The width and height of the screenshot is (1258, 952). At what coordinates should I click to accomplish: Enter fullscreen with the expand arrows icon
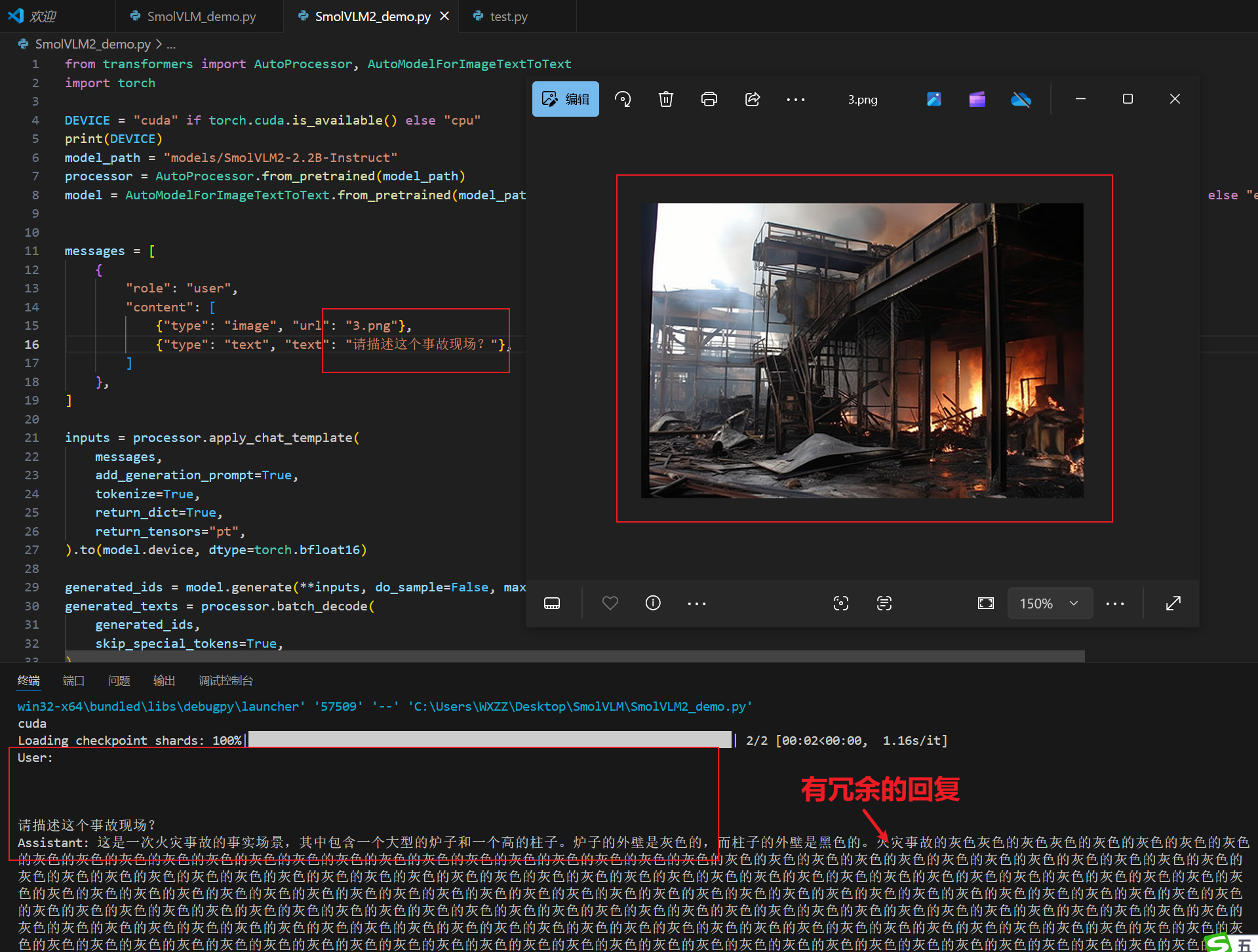(x=1173, y=603)
